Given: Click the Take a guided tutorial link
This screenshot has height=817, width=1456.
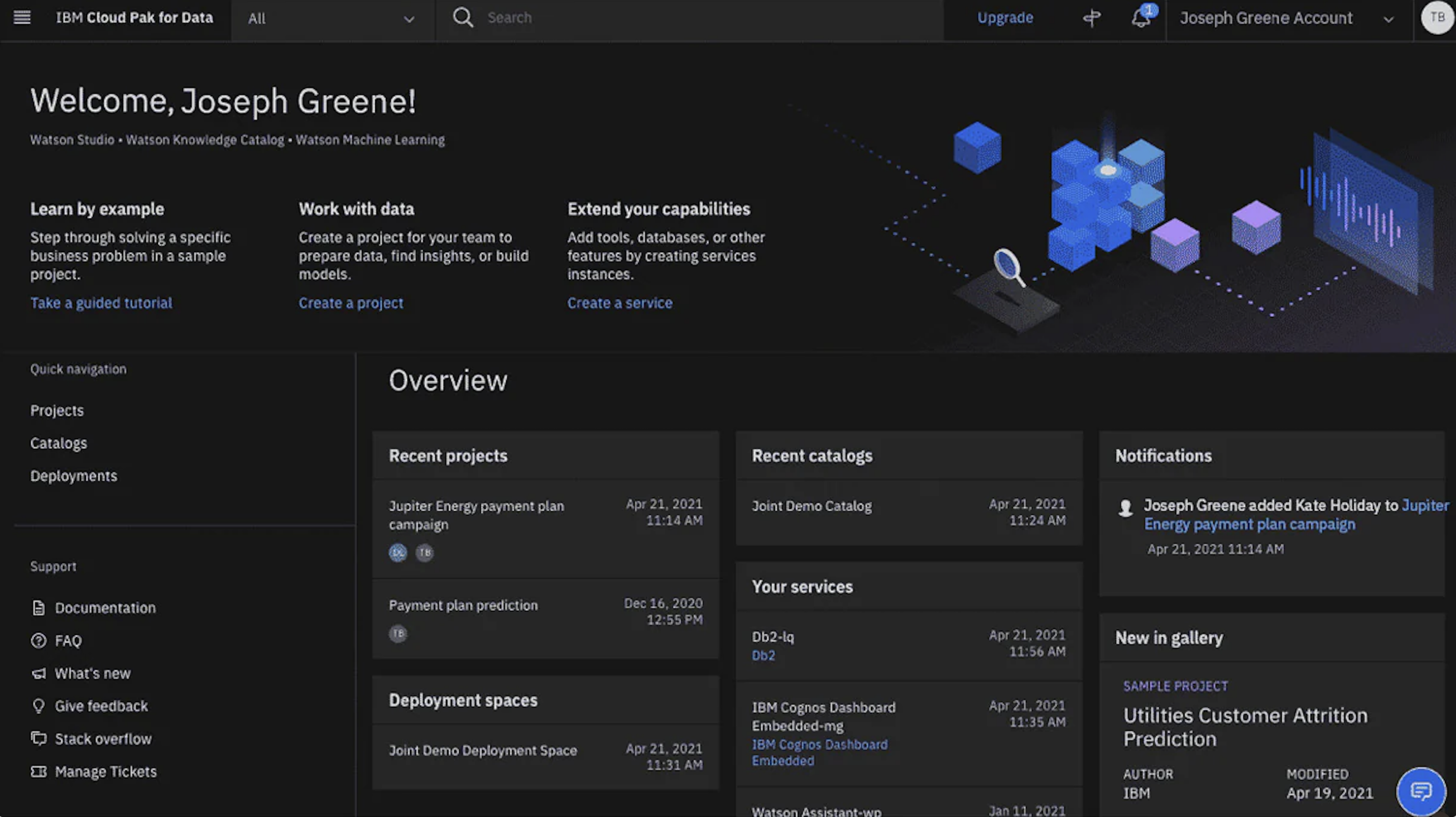Looking at the screenshot, I should (x=101, y=302).
